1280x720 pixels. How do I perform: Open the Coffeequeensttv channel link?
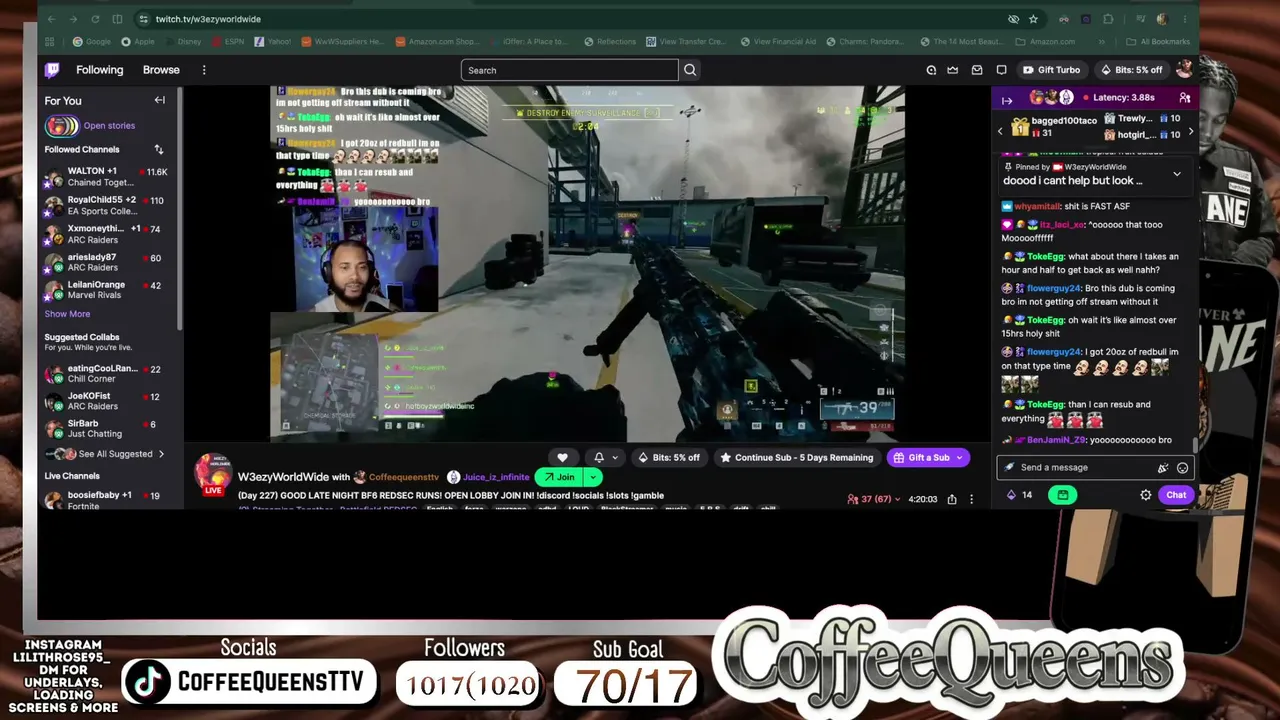click(403, 477)
